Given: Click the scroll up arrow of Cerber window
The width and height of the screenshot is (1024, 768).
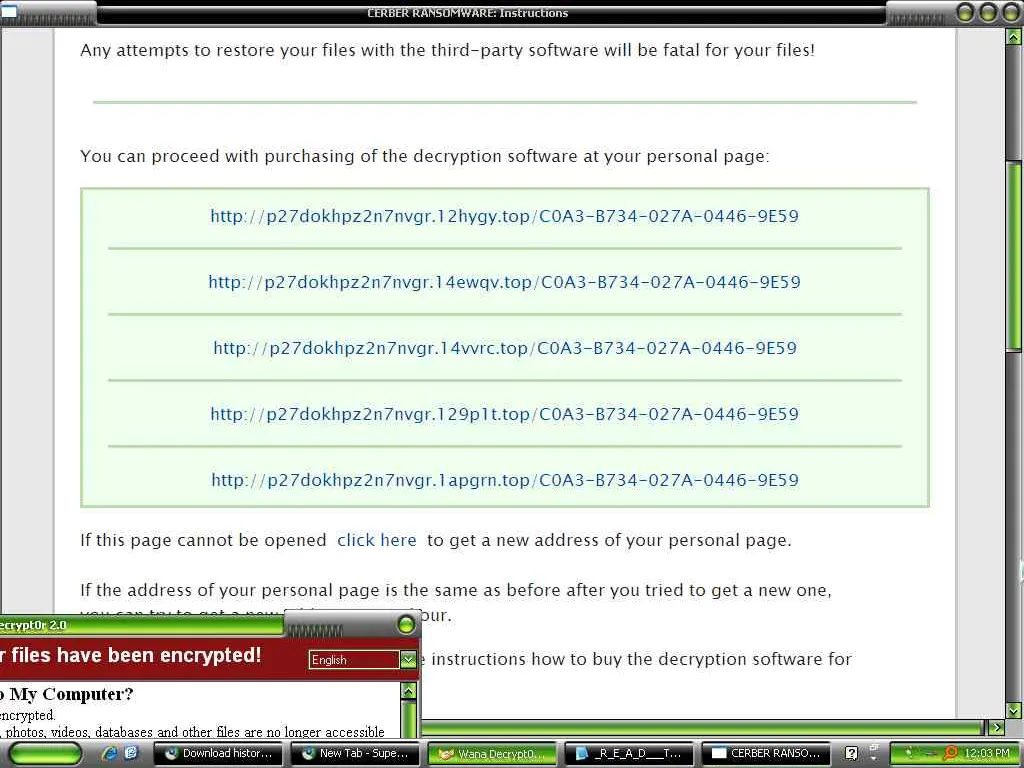Looking at the screenshot, I should click(x=1013, y=37).
